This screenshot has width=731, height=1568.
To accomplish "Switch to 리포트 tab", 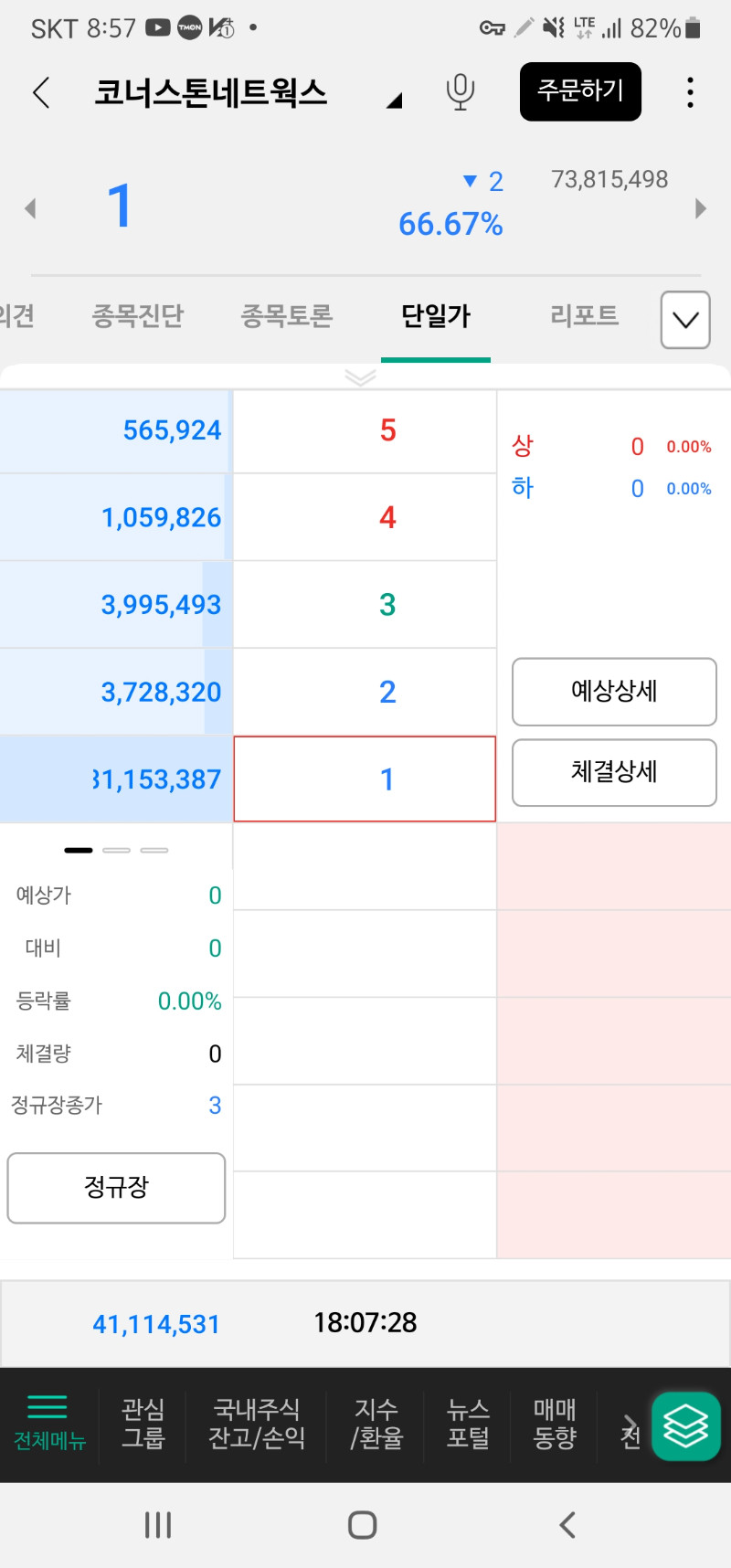I will 585,316.
